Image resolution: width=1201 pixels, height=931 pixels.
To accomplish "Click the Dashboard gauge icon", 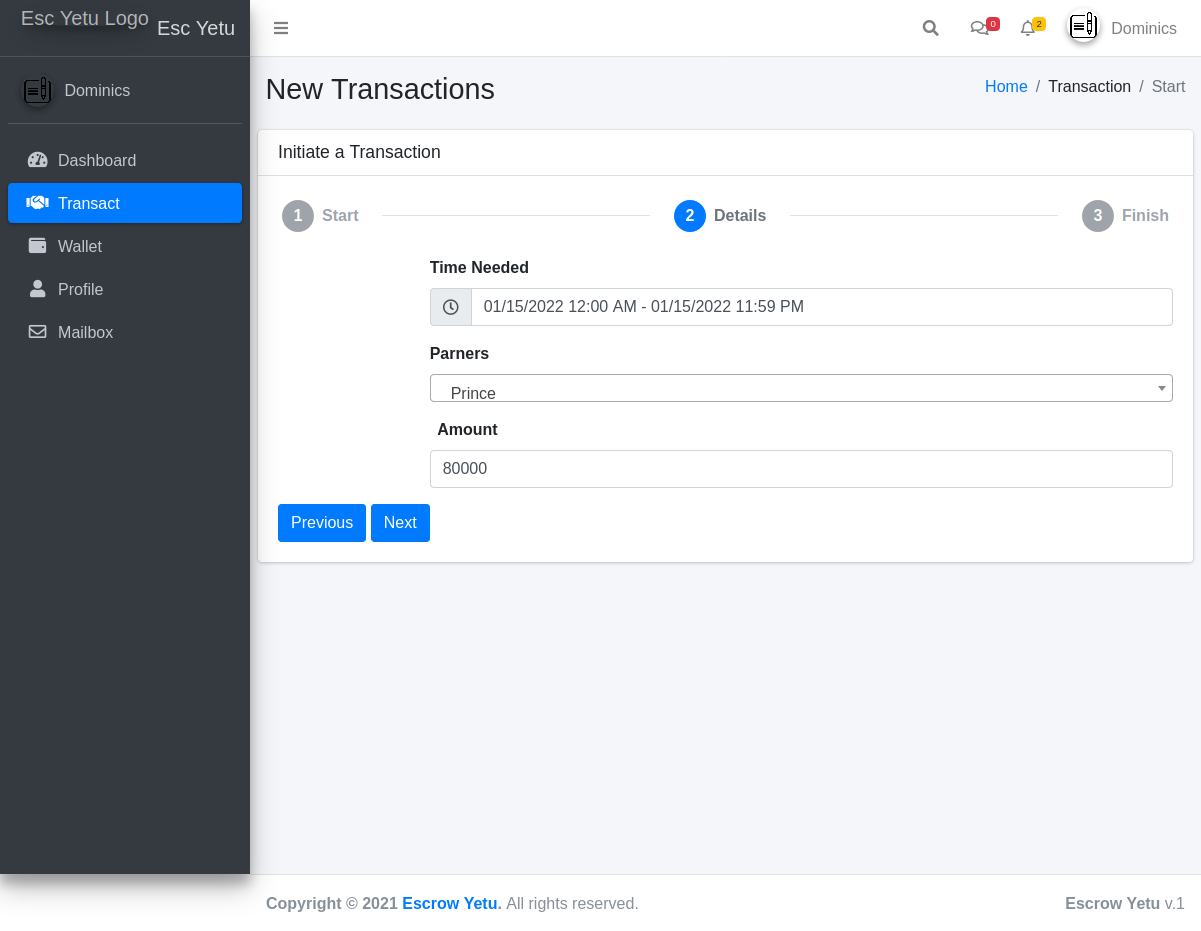I will tap(38, 160).
